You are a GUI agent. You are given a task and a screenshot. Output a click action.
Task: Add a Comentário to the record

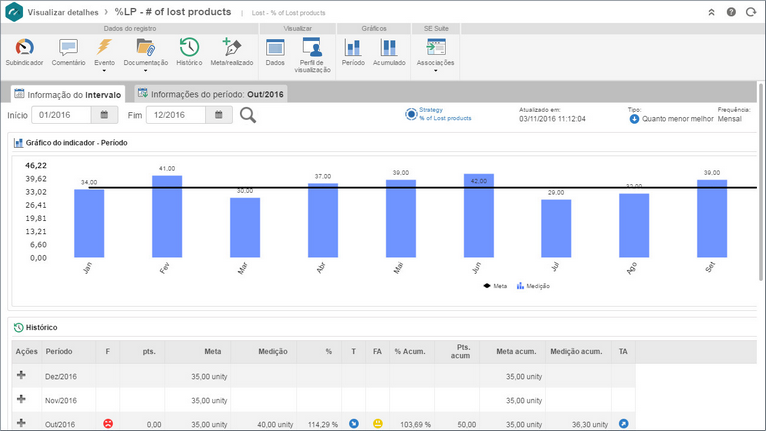tap(68, 52)
